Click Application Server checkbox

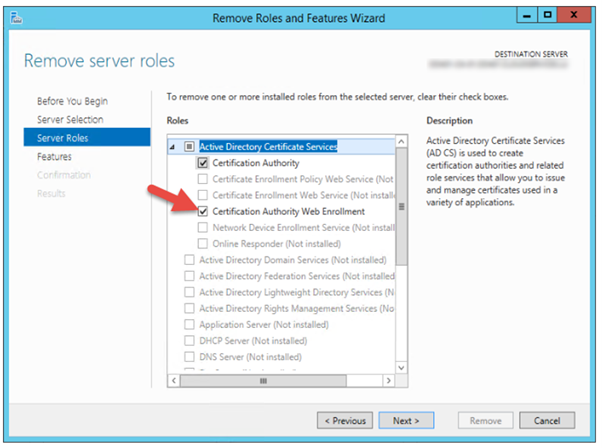pyautogui.click(x=189, y=324)
